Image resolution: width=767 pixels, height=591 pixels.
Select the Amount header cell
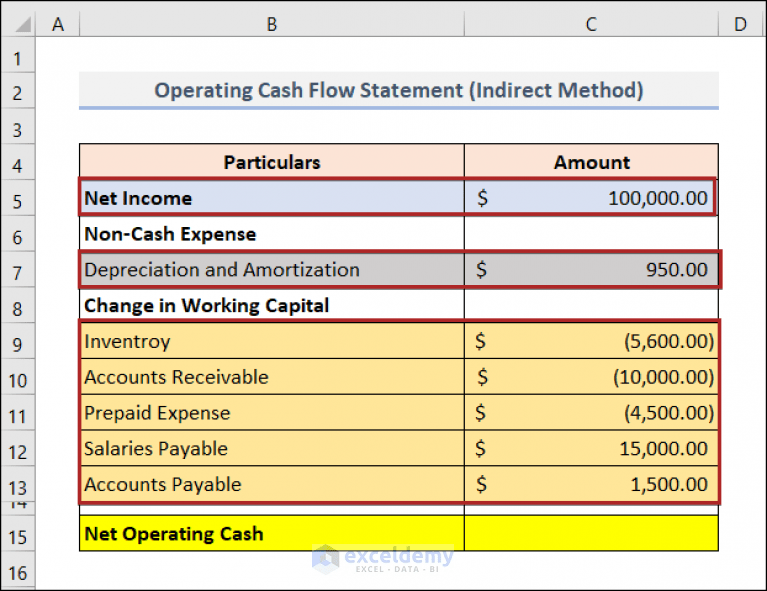591,162
